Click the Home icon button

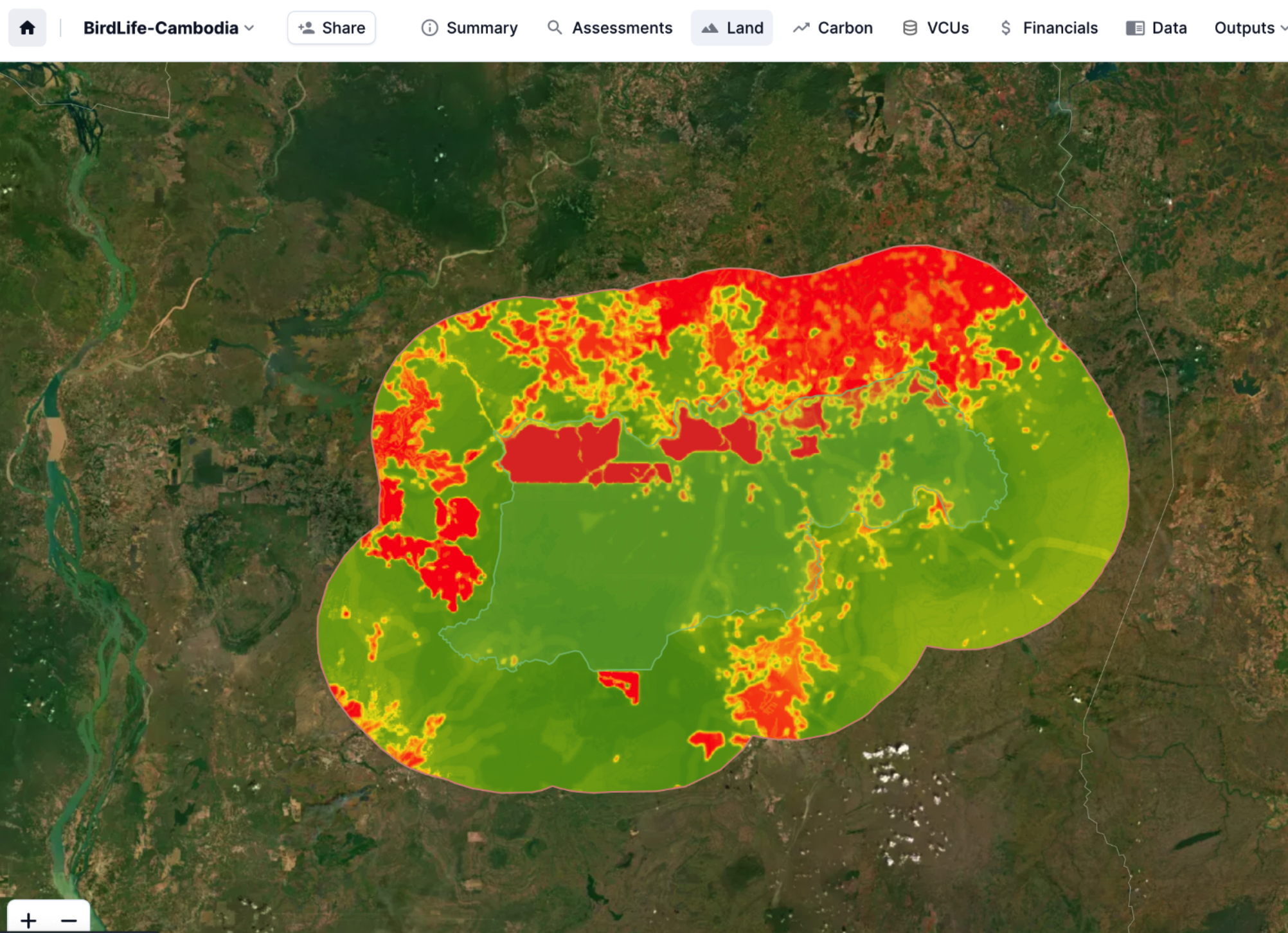[x=27, y=28]
